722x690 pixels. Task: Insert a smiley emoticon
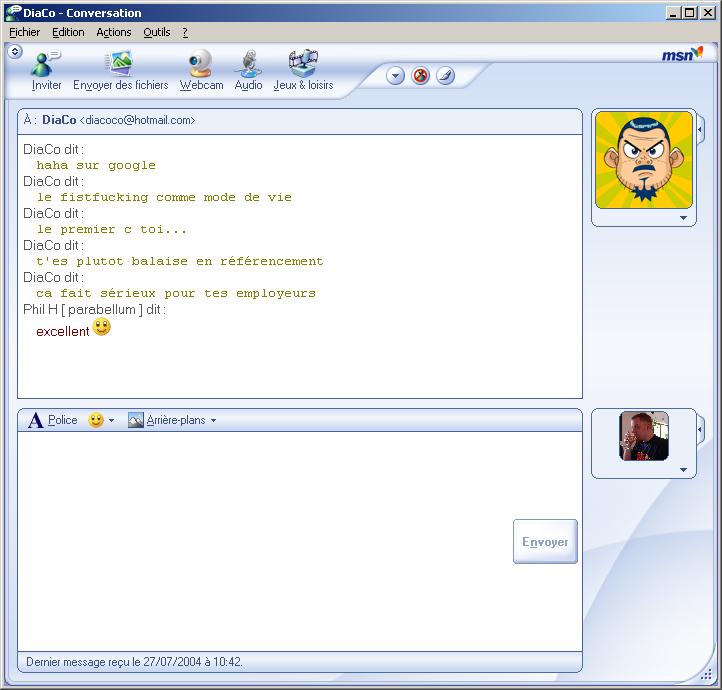click(96, 420)
